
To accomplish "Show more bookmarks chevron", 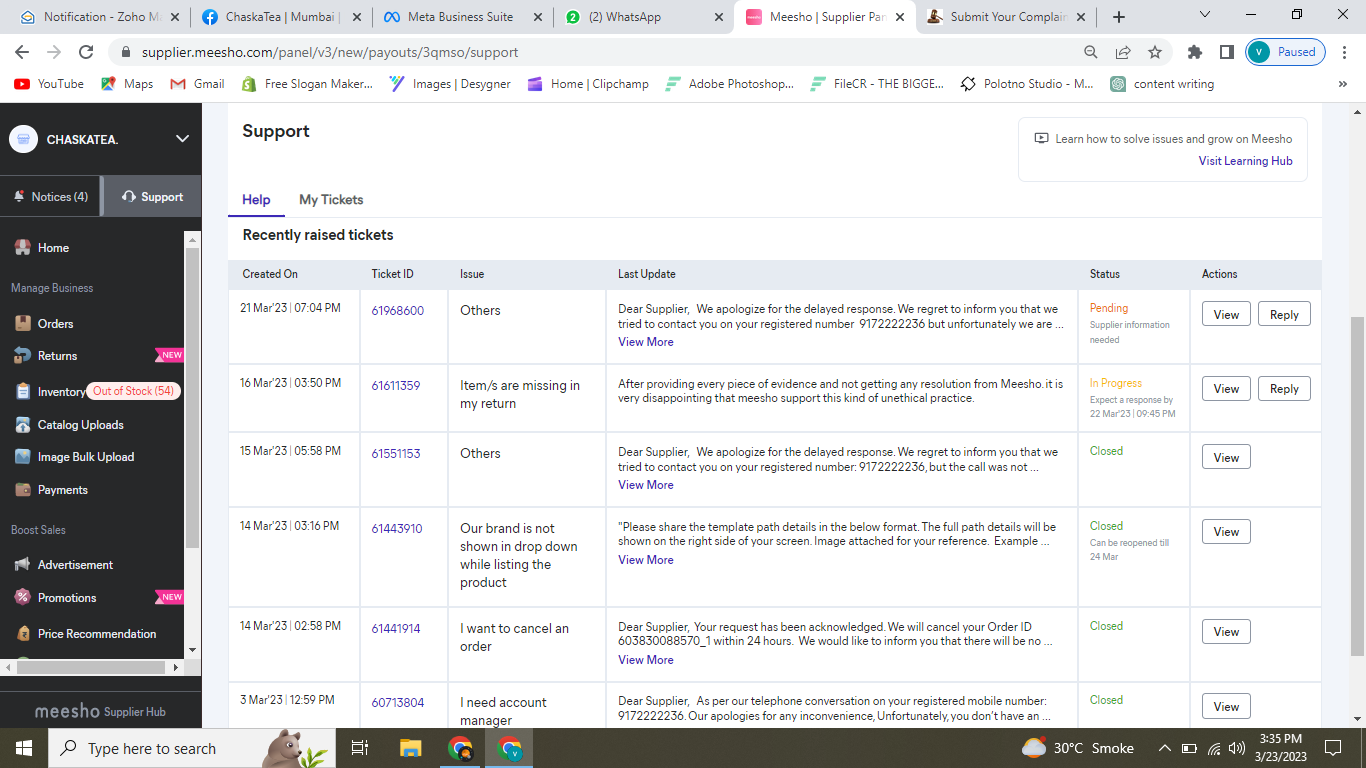I will [x=1343, y=84].
